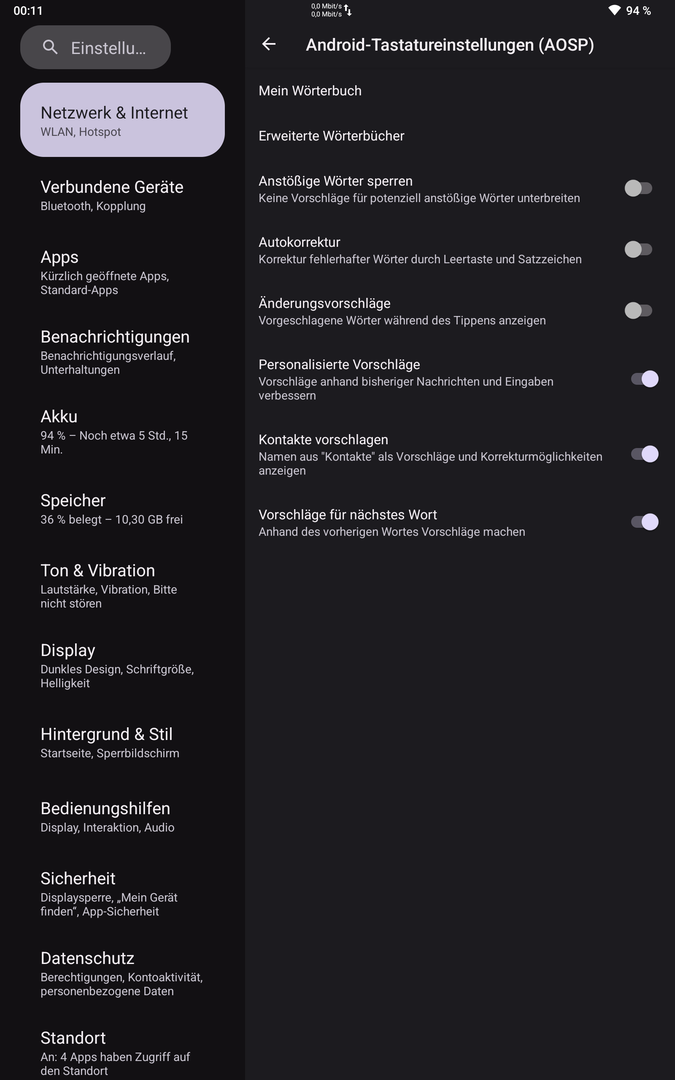Disable Personalisierte Vorschläge switch

coord(644,379)
